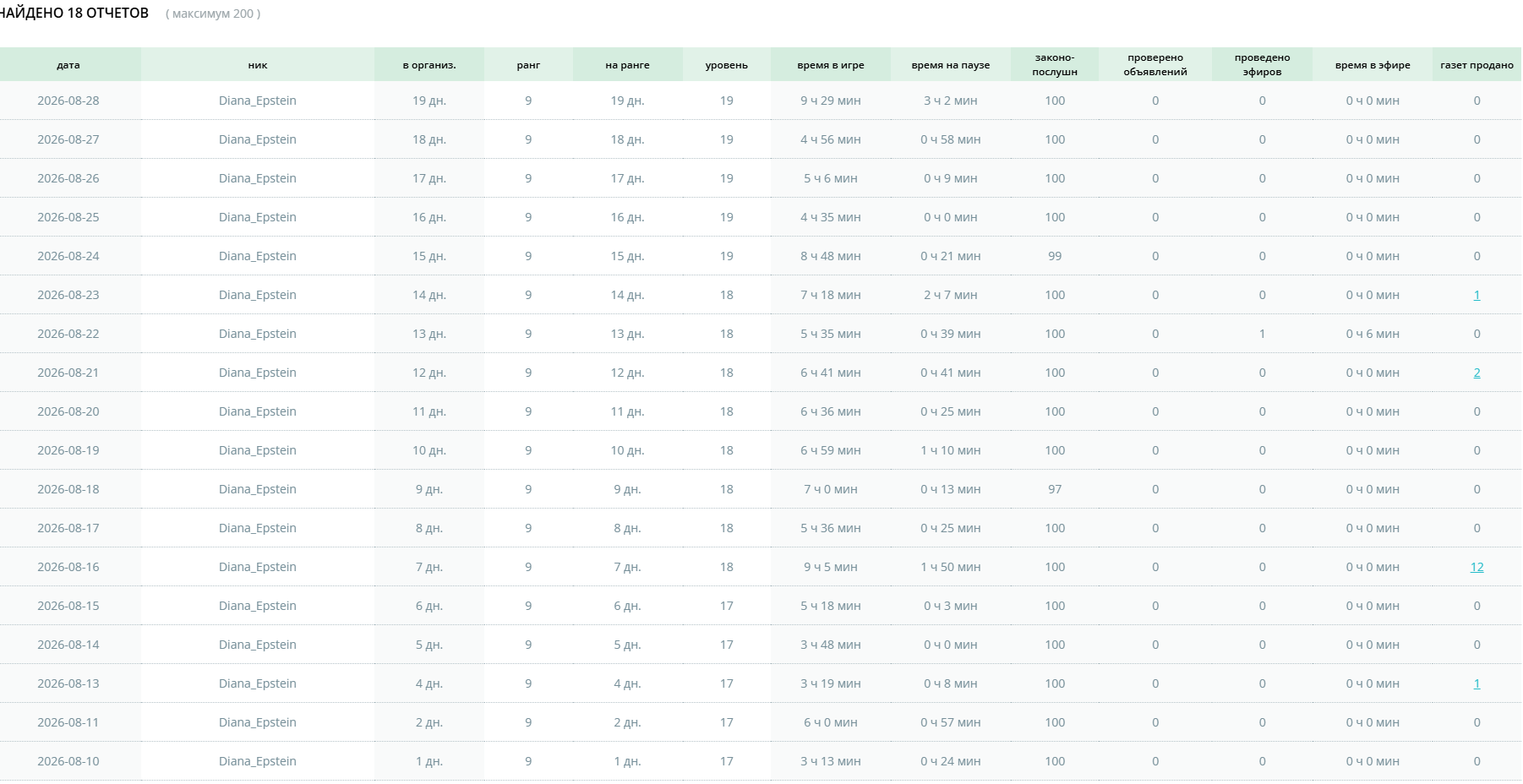Click the pause time '1 ч 50 мин'
1523x784 pixels.
pos(951,567)
